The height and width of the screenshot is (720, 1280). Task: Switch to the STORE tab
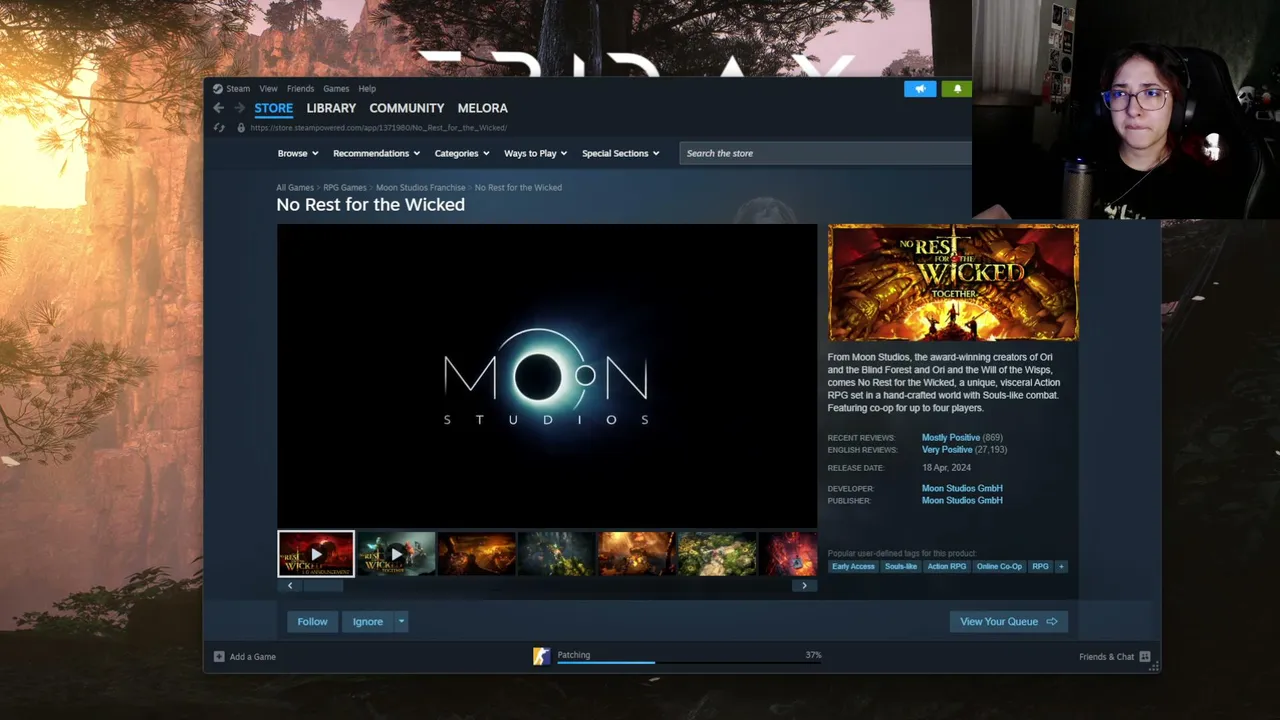273,108
